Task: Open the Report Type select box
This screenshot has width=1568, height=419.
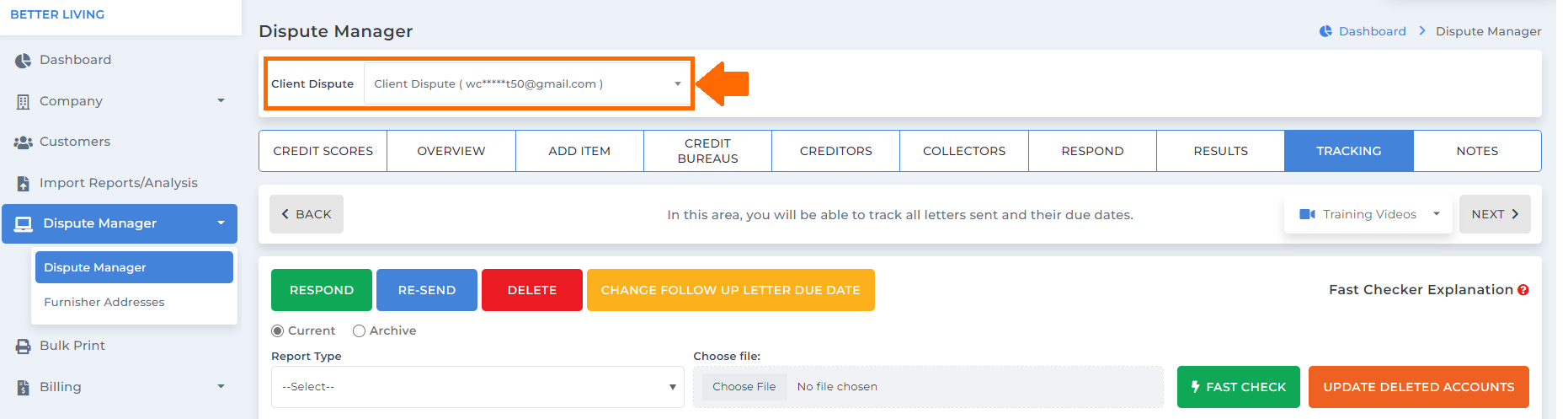Action: tap(477, 387)
